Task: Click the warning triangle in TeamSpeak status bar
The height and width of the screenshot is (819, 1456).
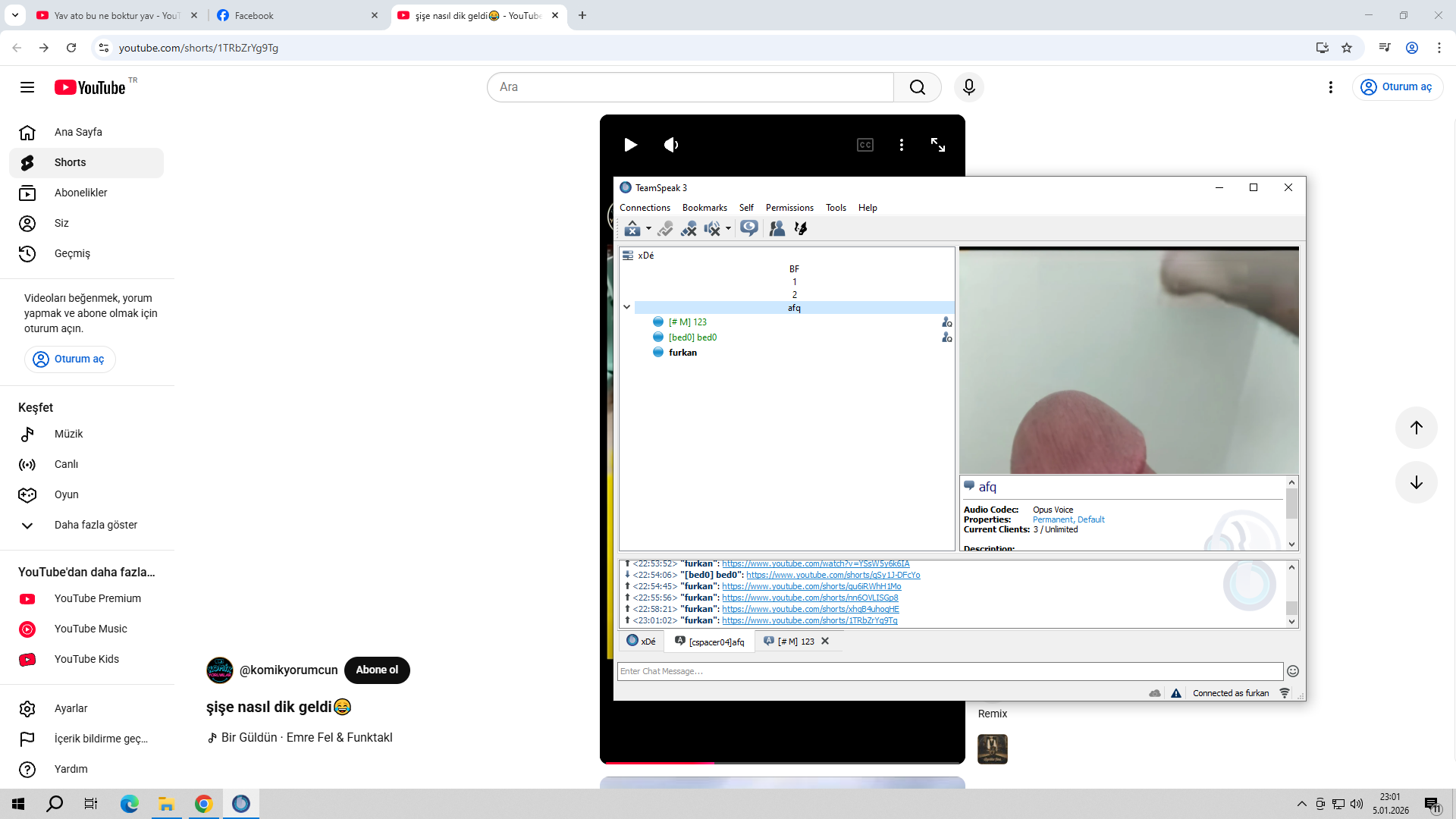Action: [1176, 693]
